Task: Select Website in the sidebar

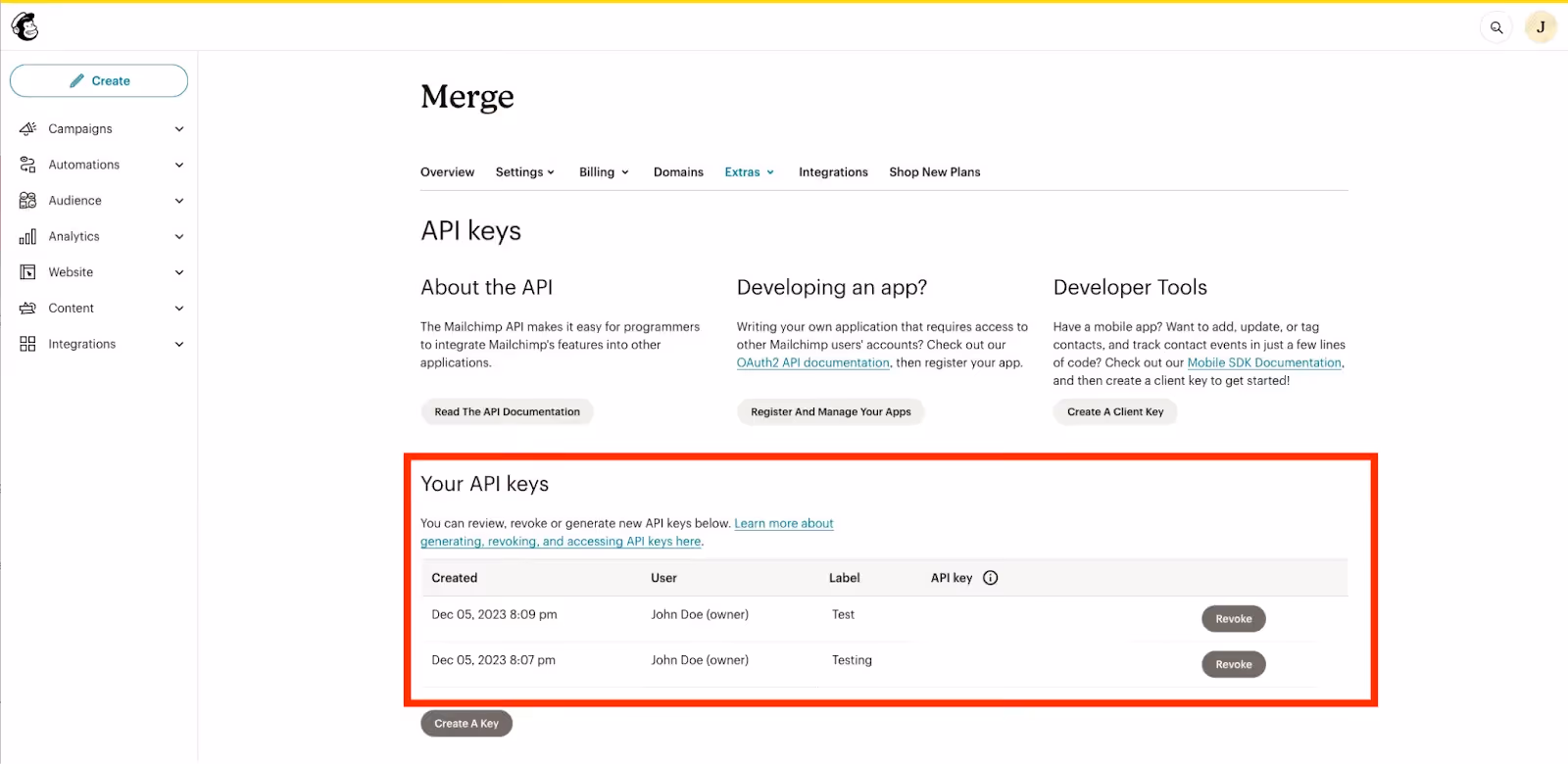Action: click(x=71, y=272)
